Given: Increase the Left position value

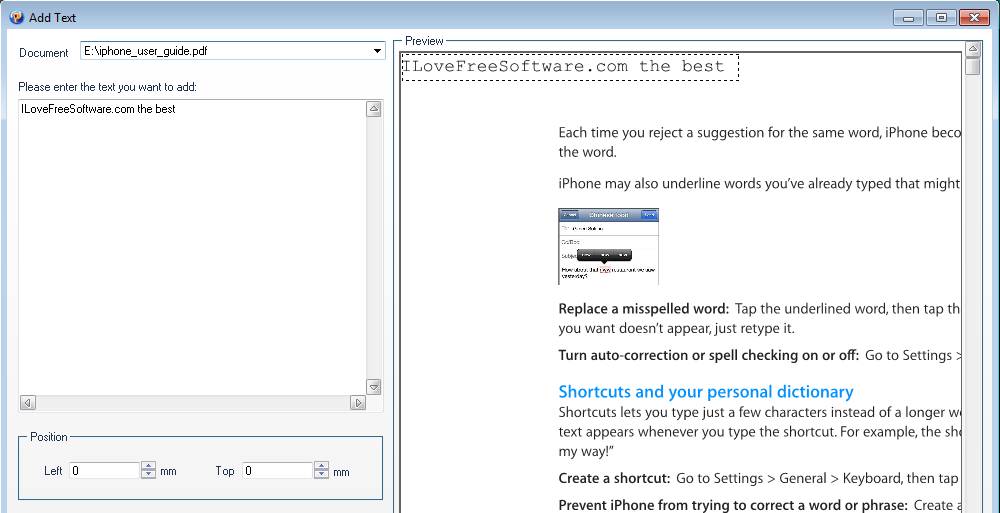Looking at the screenshot, I should point(149,467).
